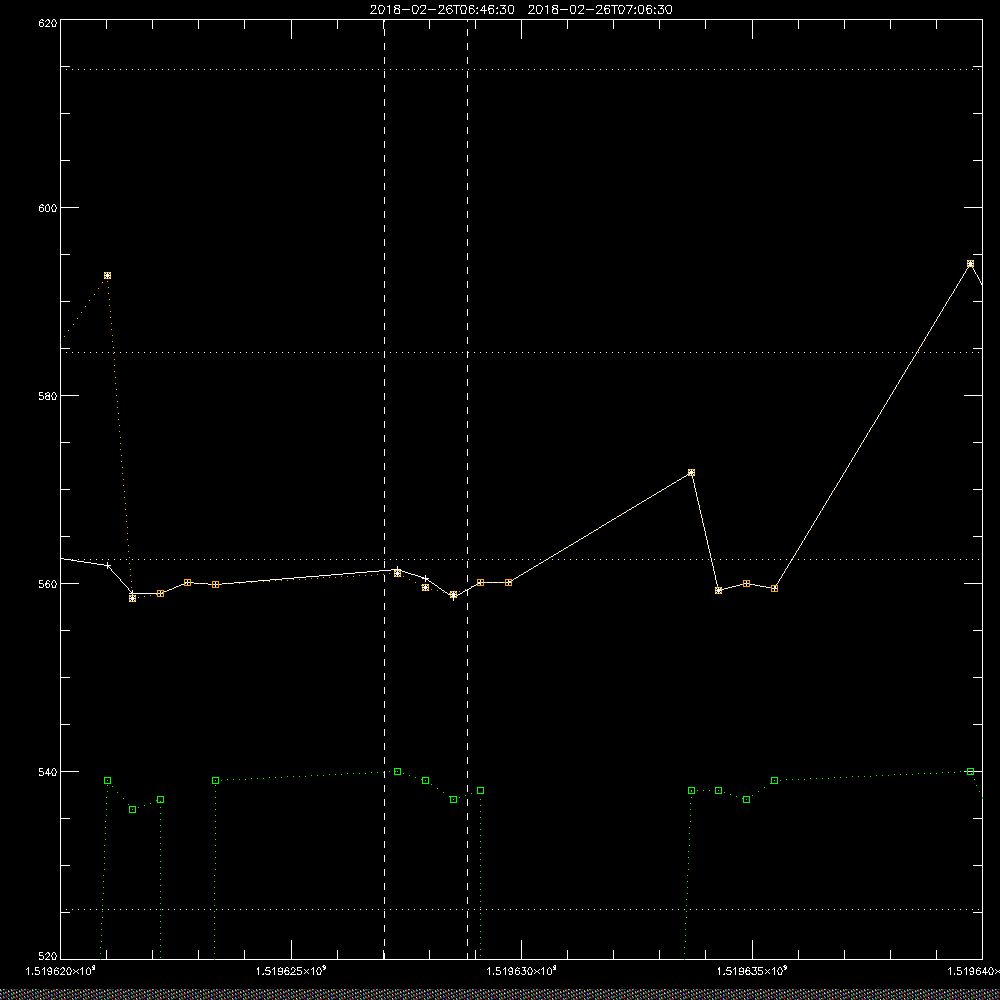Screen dimensions: 1000x1000
Task: Click the 1.519635×10⁹ x-axis label
Action: tap(752, 971)
